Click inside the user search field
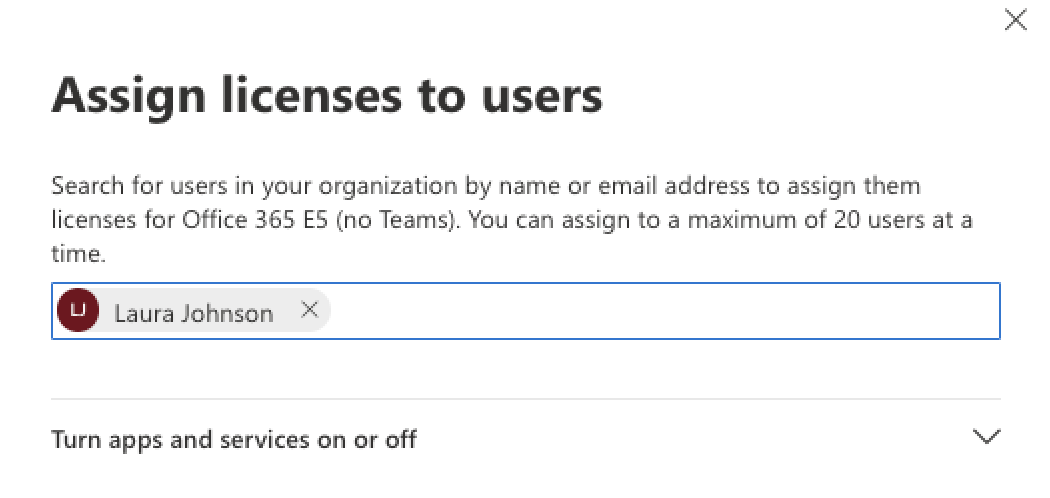The height and width of the screenshot is (498, 1050). click(x=526, y=311)
